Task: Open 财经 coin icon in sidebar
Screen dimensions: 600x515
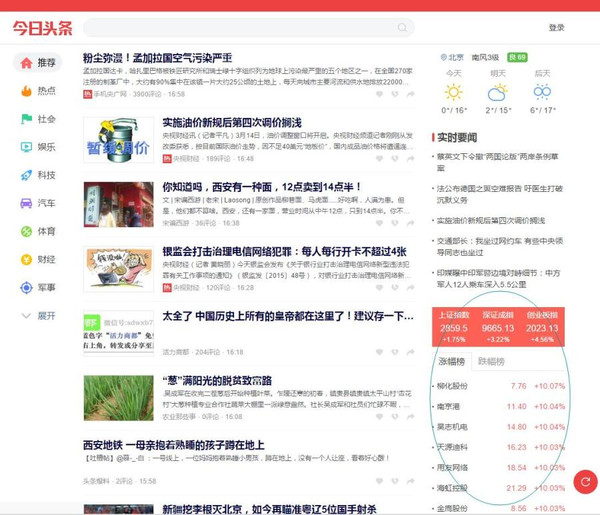Action: tap(26, 259)
